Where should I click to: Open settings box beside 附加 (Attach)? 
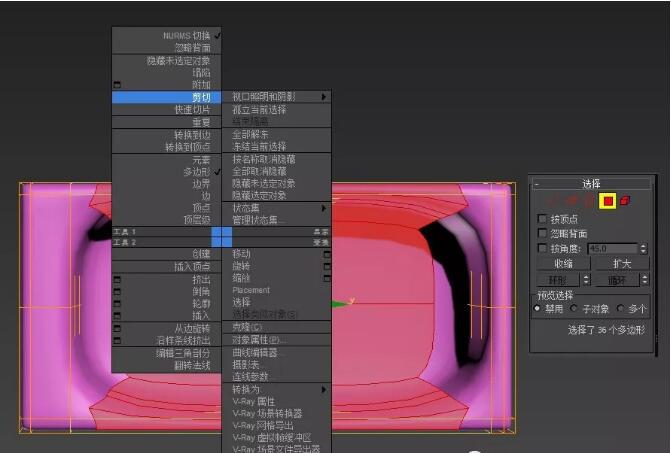coord(117,84)
